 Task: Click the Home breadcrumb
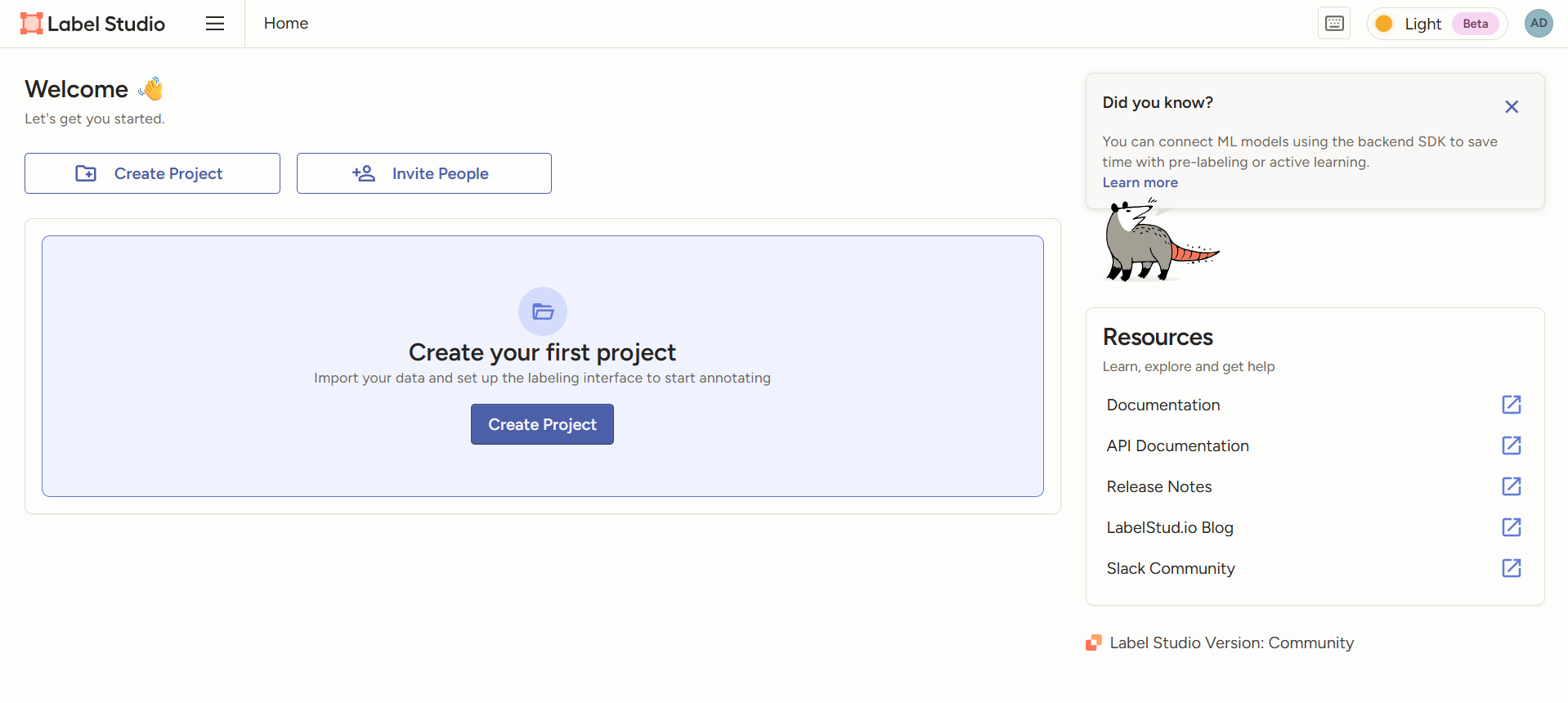(x=285, y=24)
